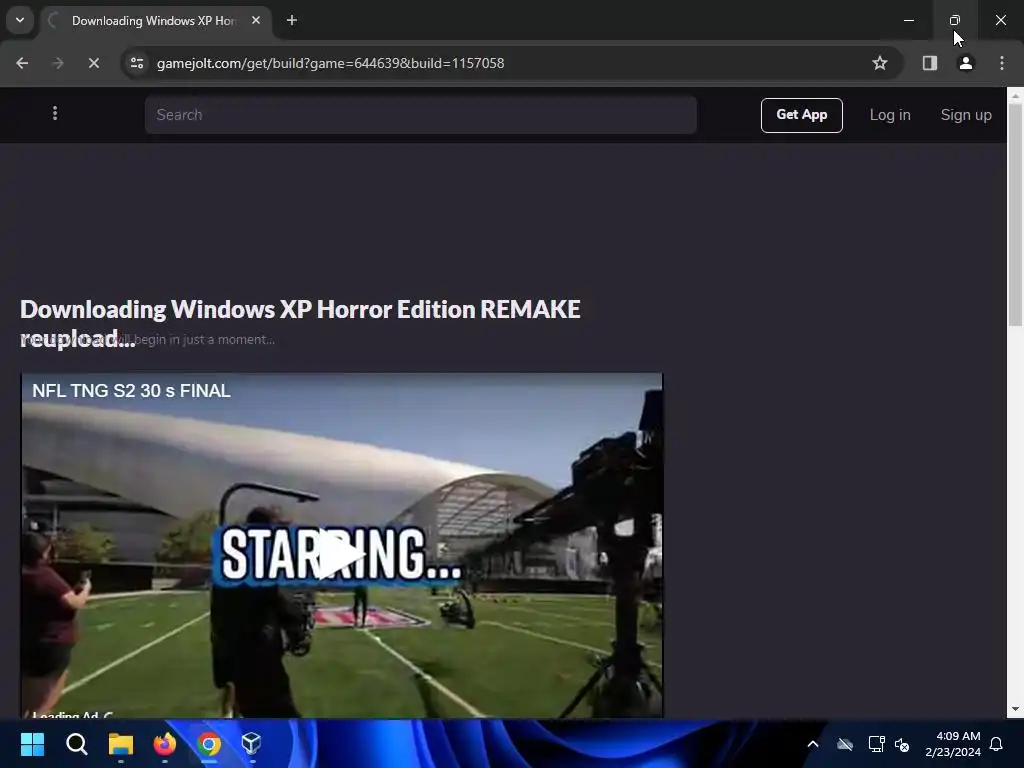The width and height of the screenshot is (1024, 768).
Task: Click the scrollbar up arrow
Action: tap(1015, 95)
